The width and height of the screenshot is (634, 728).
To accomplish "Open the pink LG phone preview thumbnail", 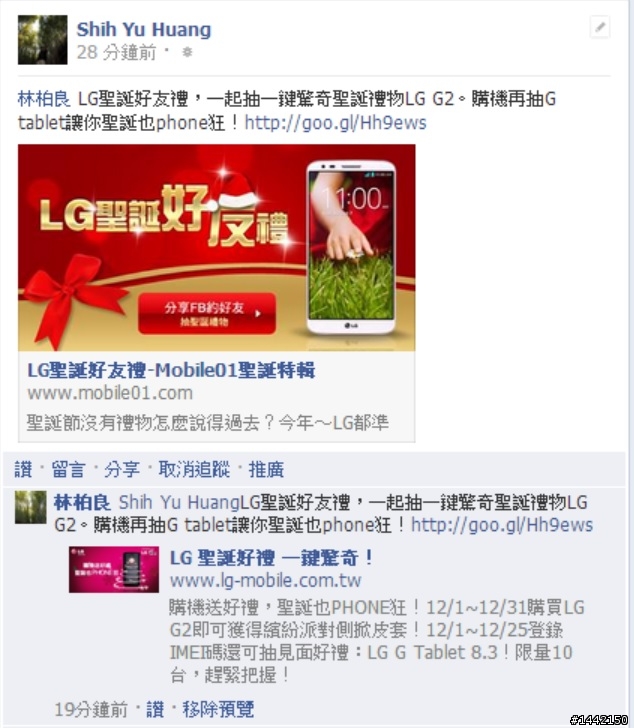I will point(114,570).
